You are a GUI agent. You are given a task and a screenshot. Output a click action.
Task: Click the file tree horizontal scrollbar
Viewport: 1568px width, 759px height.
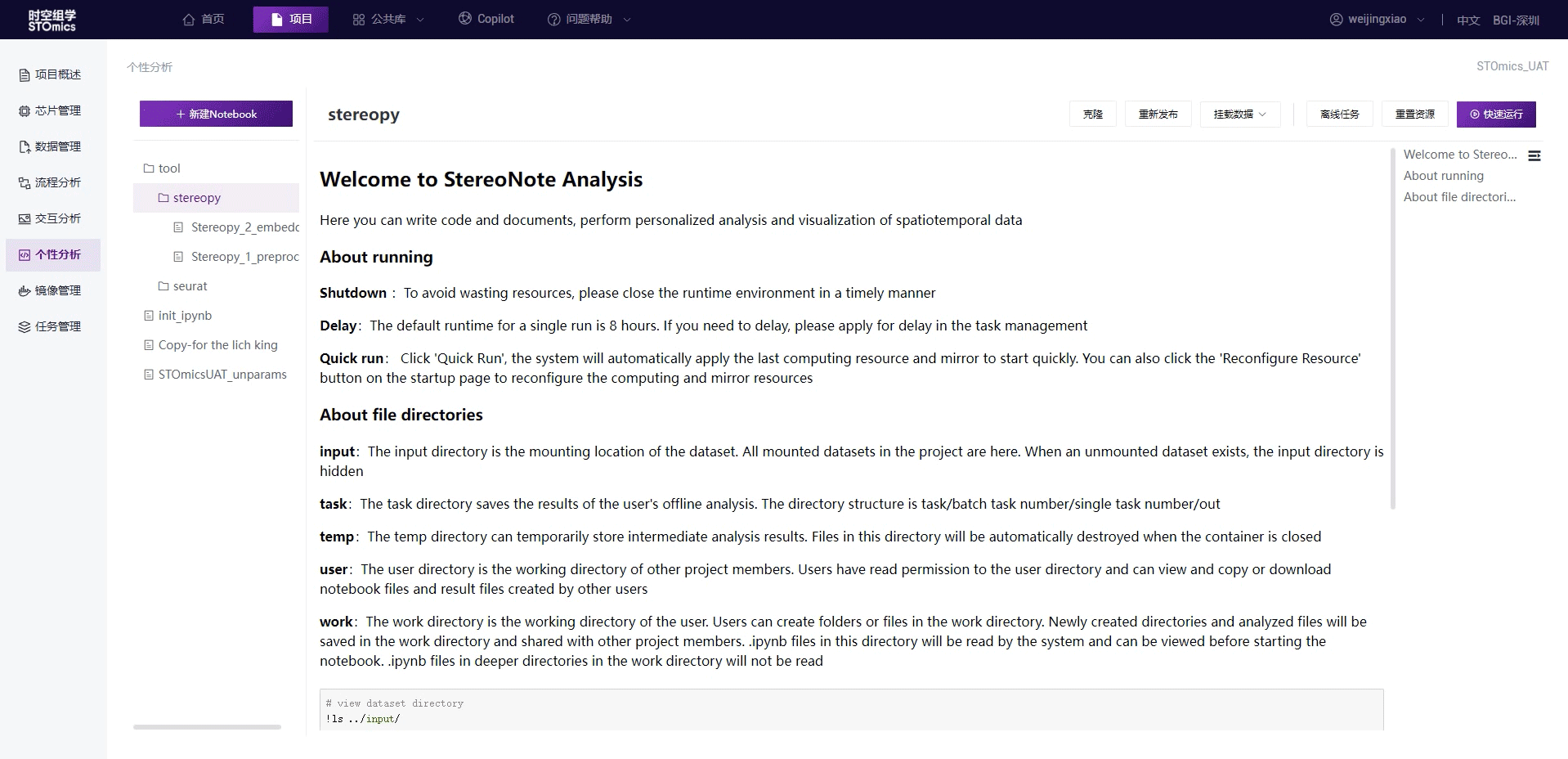point(207,726)
